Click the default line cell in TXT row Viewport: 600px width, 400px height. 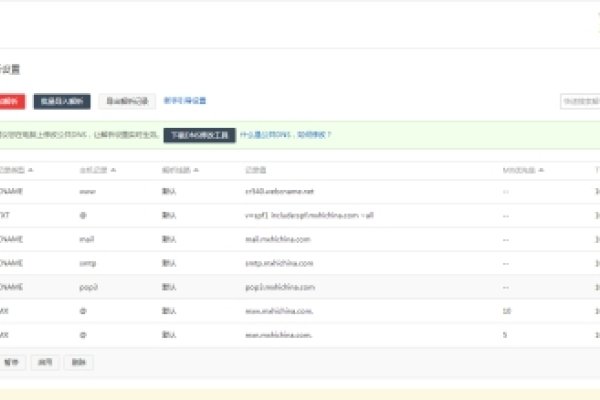[x=169, y=216]
